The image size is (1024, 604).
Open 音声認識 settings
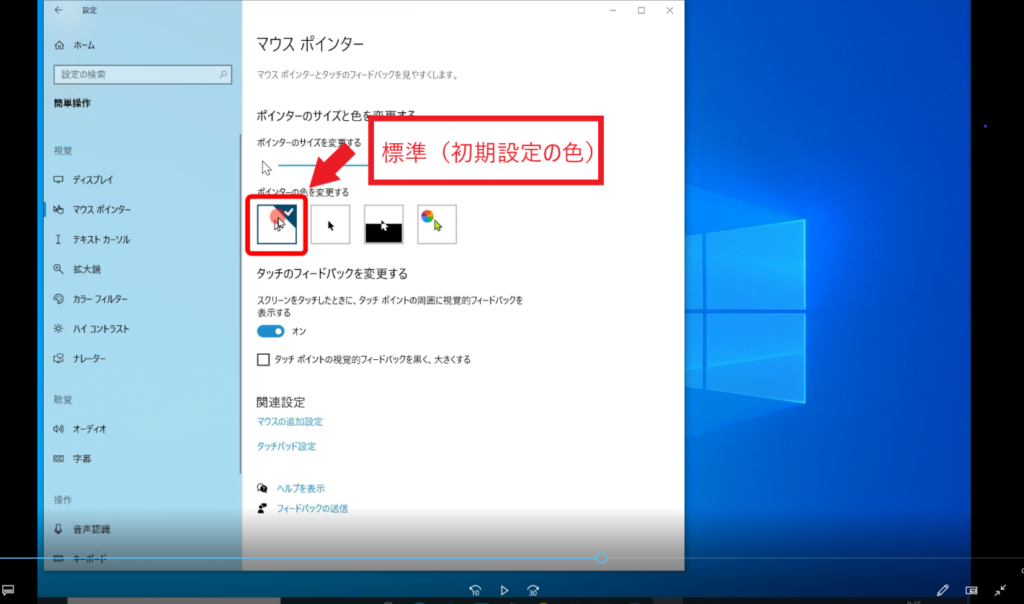click(90, 529)
